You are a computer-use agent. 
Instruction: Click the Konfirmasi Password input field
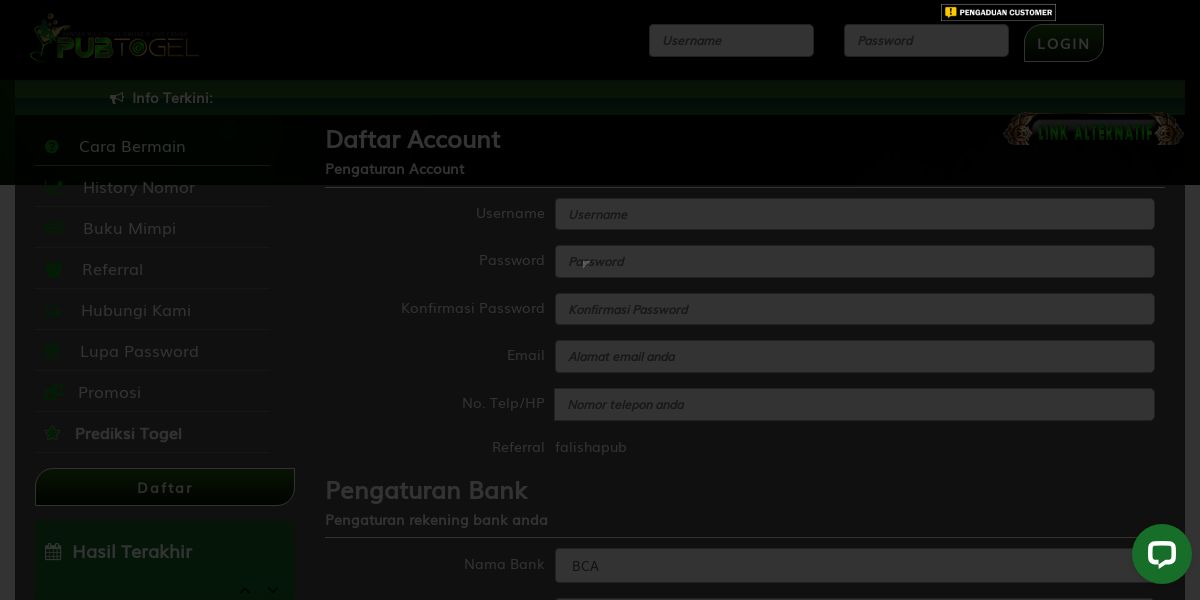(855, 309)
